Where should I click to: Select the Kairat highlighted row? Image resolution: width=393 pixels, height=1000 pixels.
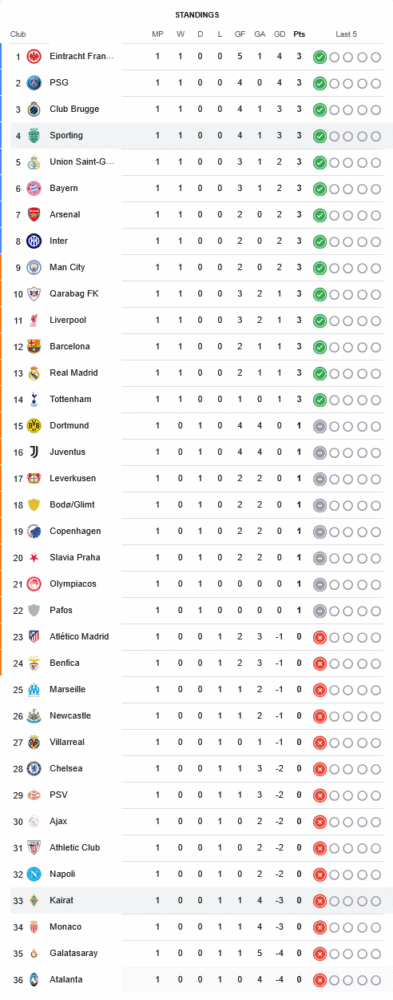coord(196,900)
